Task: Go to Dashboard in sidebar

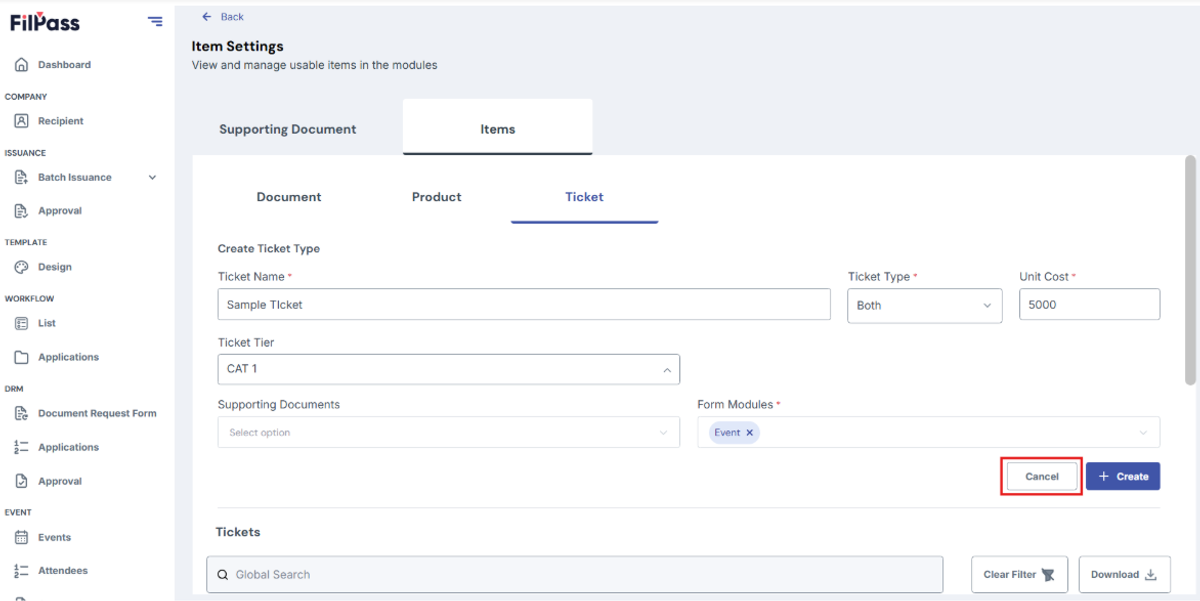Action: coord(64,65)
